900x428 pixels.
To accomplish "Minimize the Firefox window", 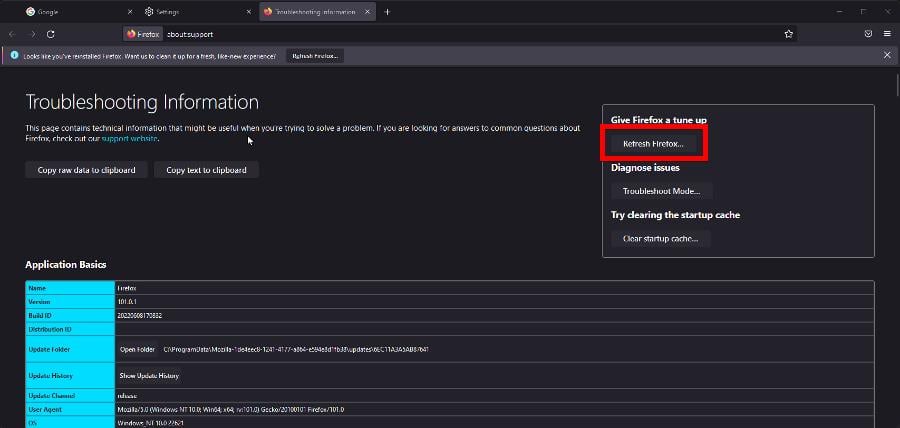I will click(x=839, y=12).
